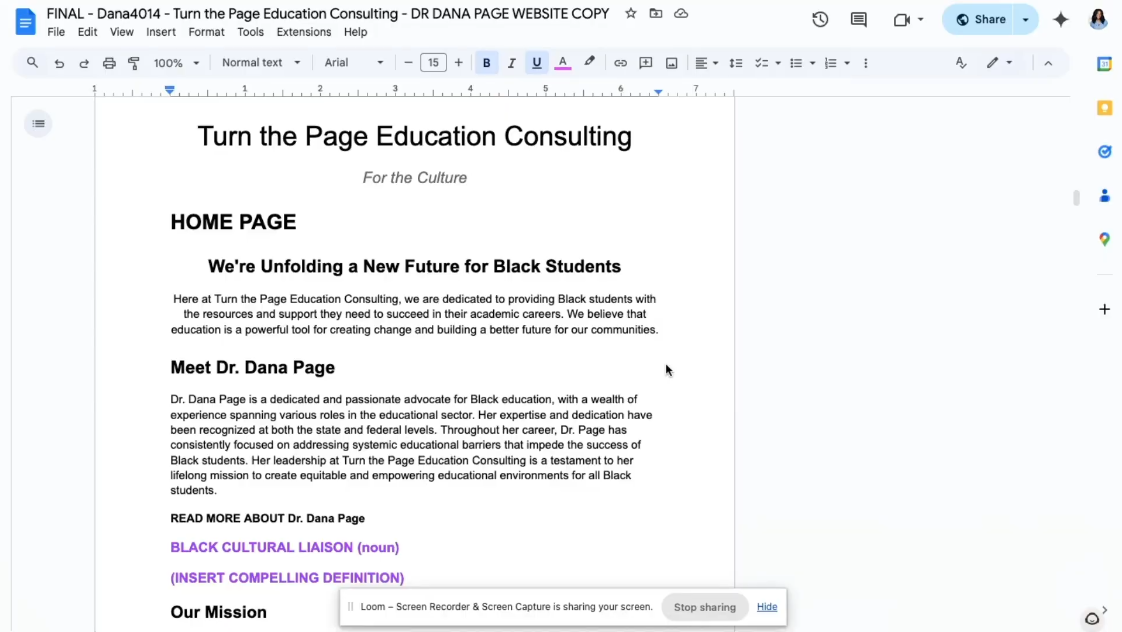The width and height of the screenshot is (1122, 632).
Task: Toggle bold formatting
Action: [487, 63]
